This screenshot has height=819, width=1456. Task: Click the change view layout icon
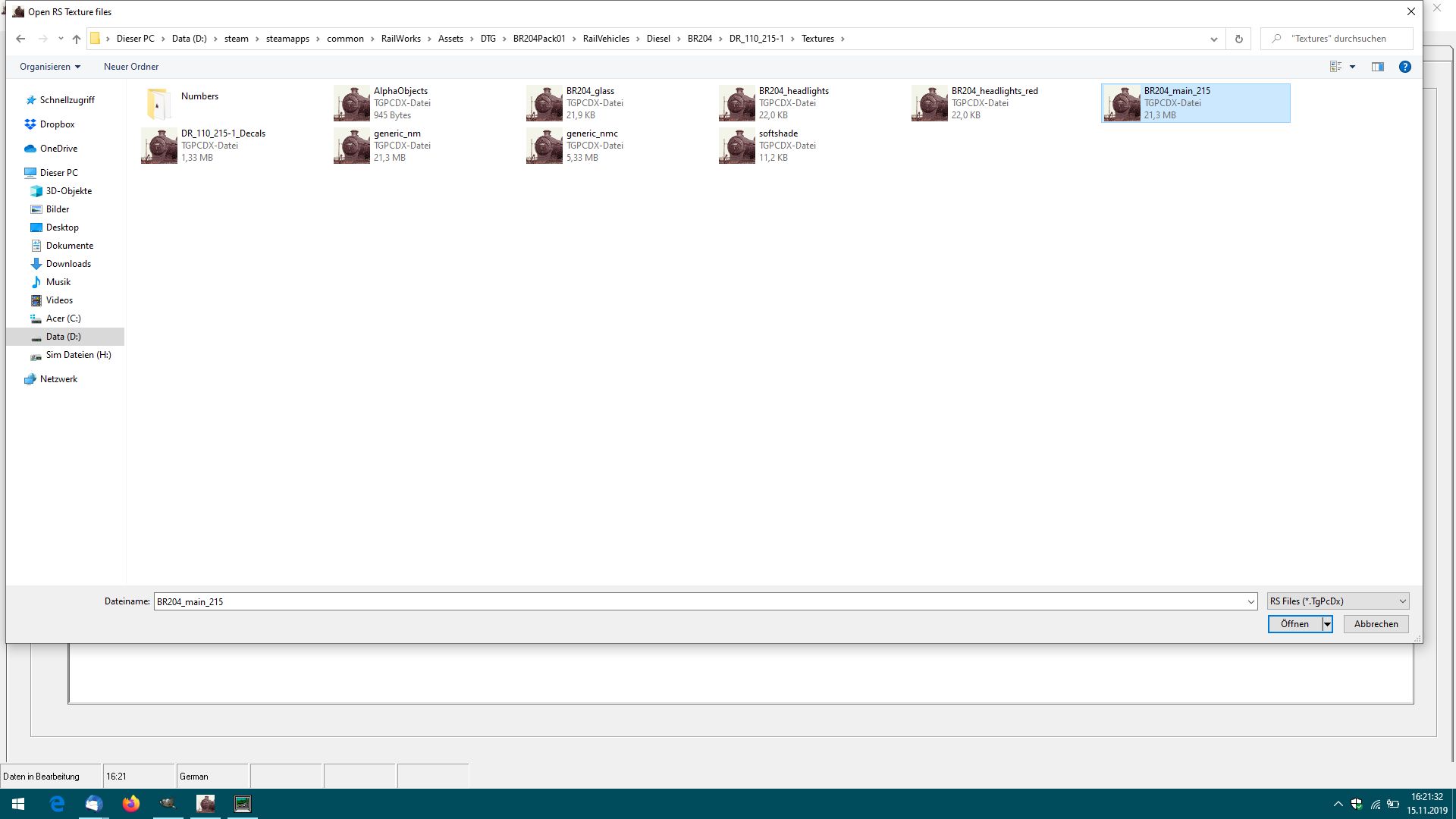click(x=1336, y=67)
